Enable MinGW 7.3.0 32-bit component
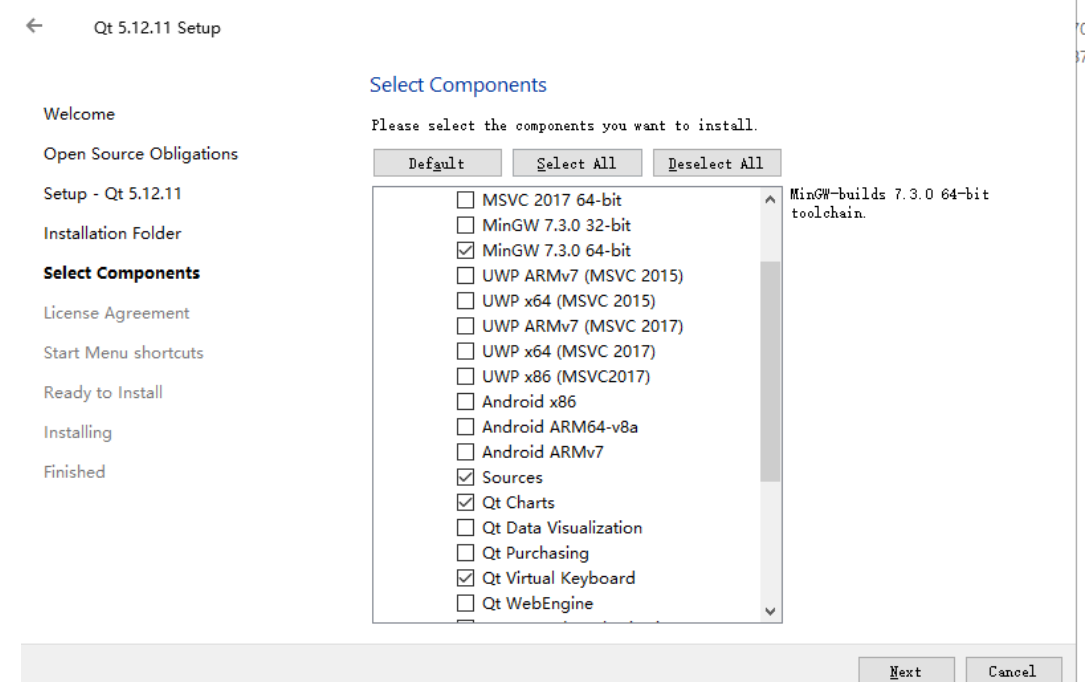The width and height of the screenshot is (1085, 691). click(x=466, y=225)
